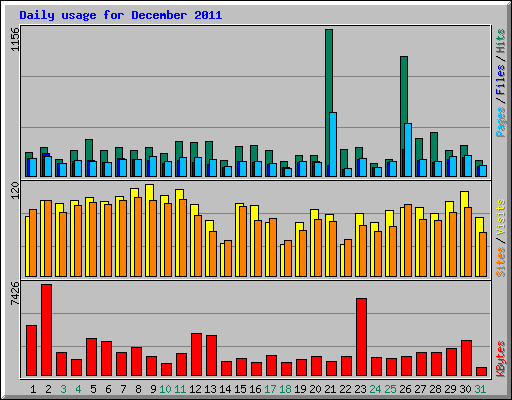Click day 2 on the x-axis
The width and height of the screenshot is (512, 400).
48,389
